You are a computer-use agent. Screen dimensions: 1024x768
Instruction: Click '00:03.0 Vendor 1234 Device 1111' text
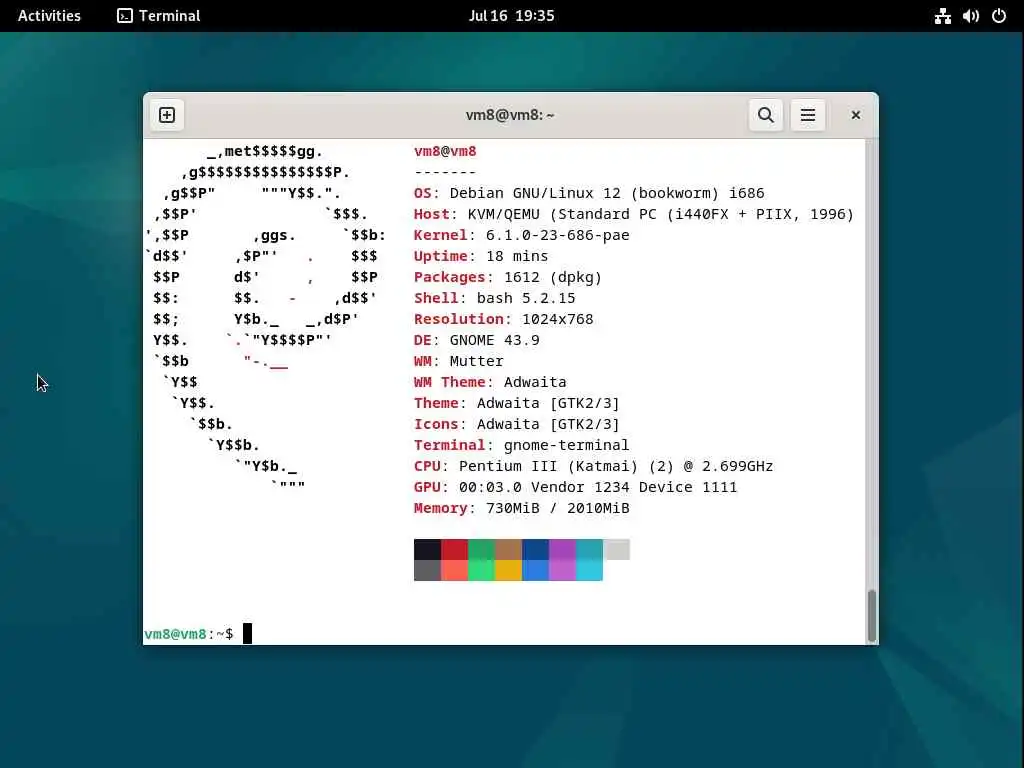pos(598,487)
